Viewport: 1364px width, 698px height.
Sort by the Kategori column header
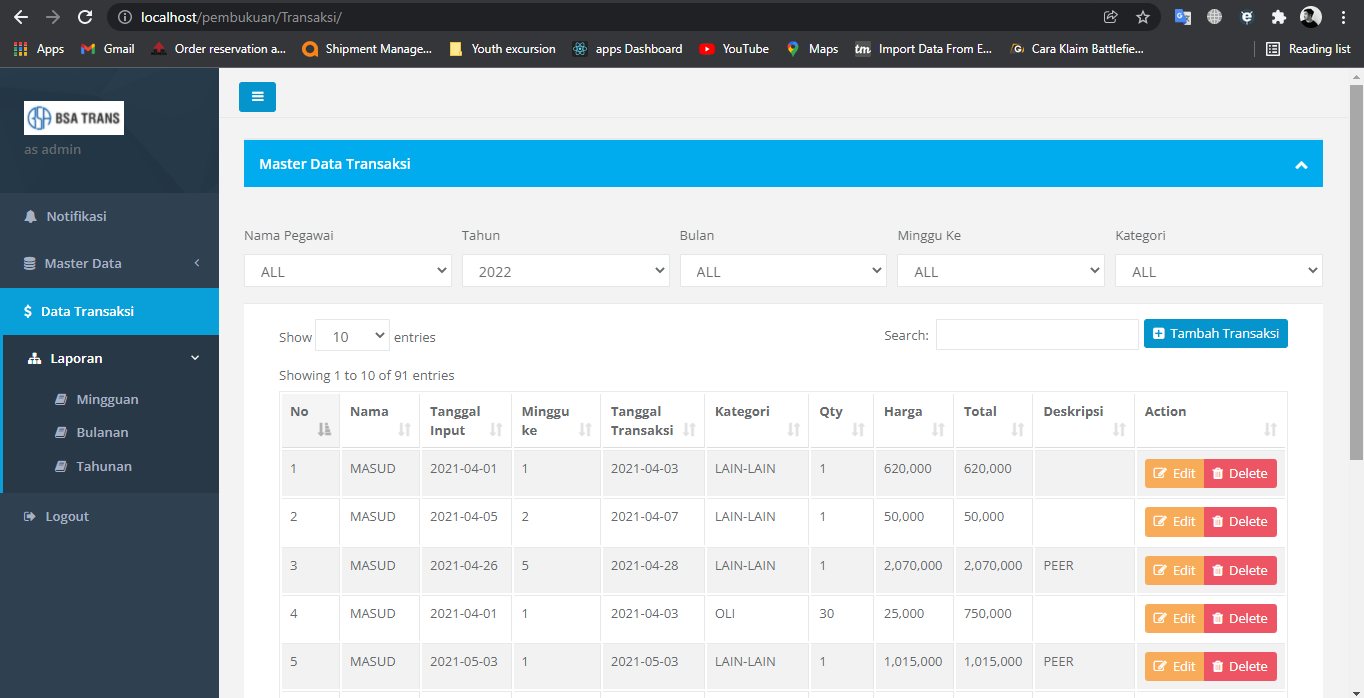[x=757, y=420]
